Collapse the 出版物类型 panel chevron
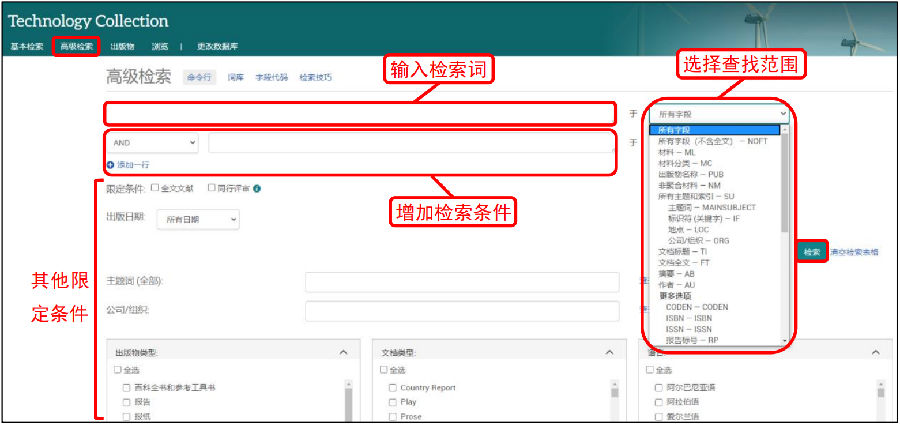Viewport: 900px width, 424px height. point(343,352)
